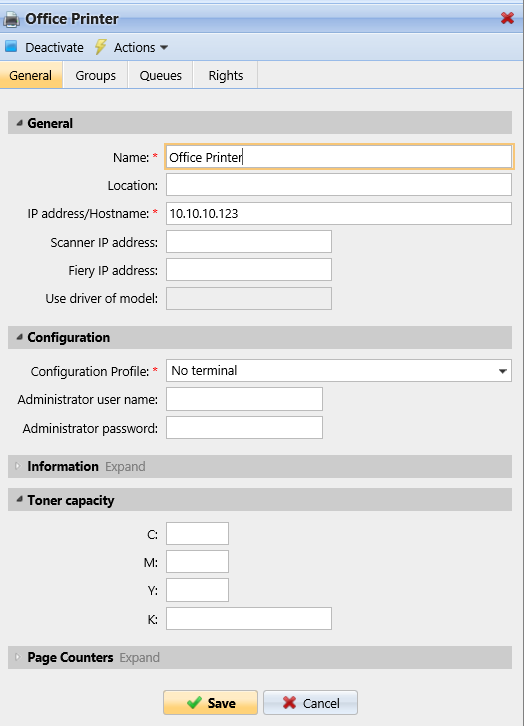The image size is (524, 726).
Task: Open the Configuration Profile dropdown arrow
Action: [503, 371]
